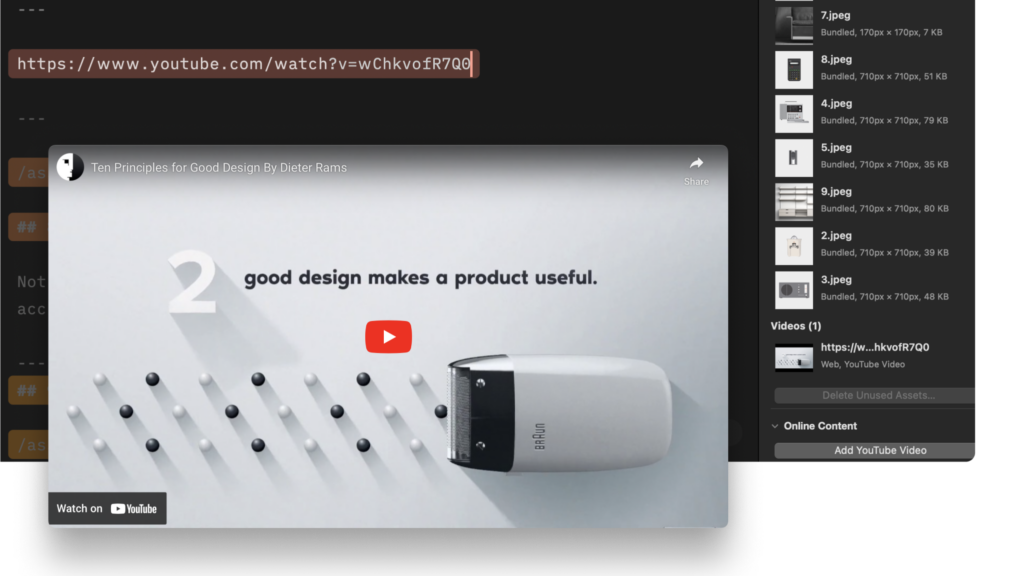
Task: Select 4.jpeg thumbnail in assets list
Action: pyautogui.click(x=793, y=114)
